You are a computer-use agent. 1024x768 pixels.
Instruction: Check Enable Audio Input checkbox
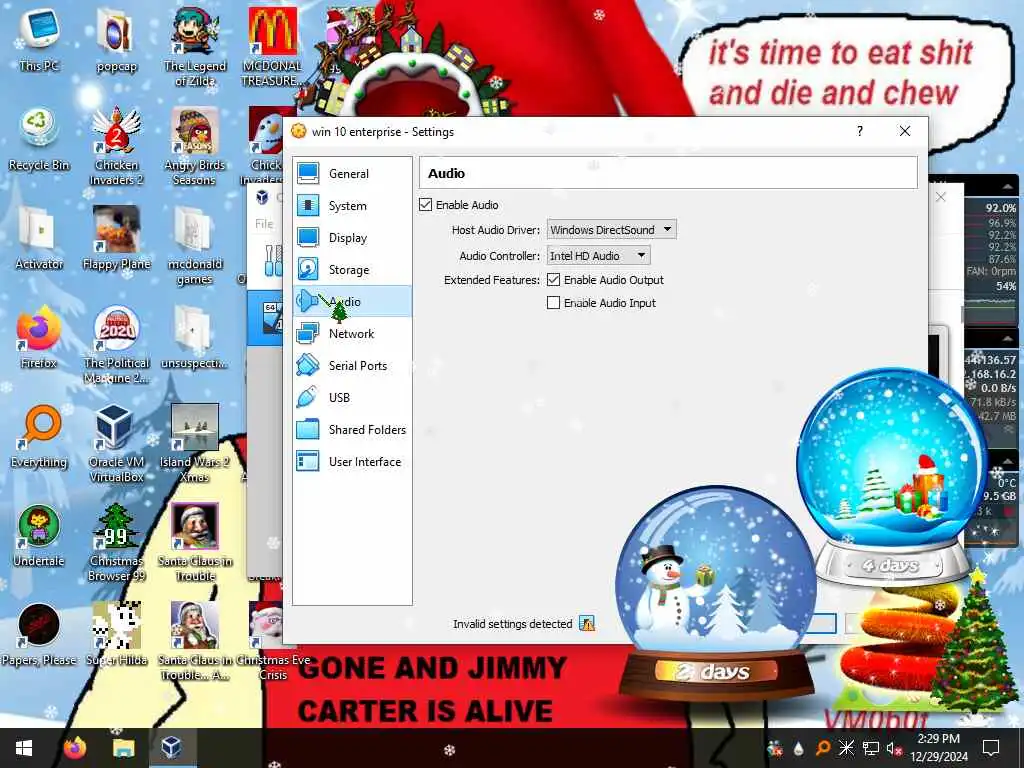tap(553, 303)
